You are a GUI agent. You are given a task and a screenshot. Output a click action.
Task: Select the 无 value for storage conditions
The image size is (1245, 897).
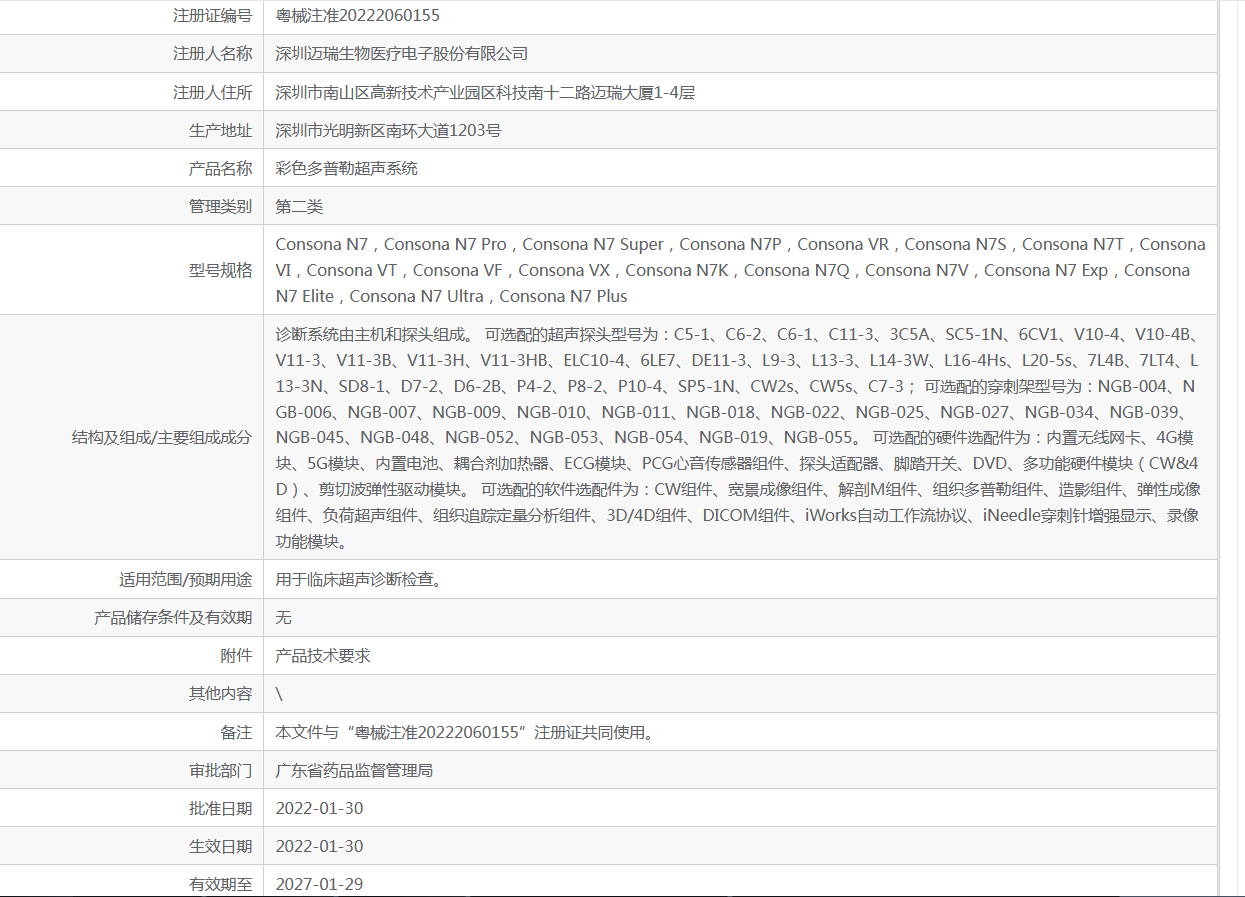pyautogui.click(x=283, y=617)
